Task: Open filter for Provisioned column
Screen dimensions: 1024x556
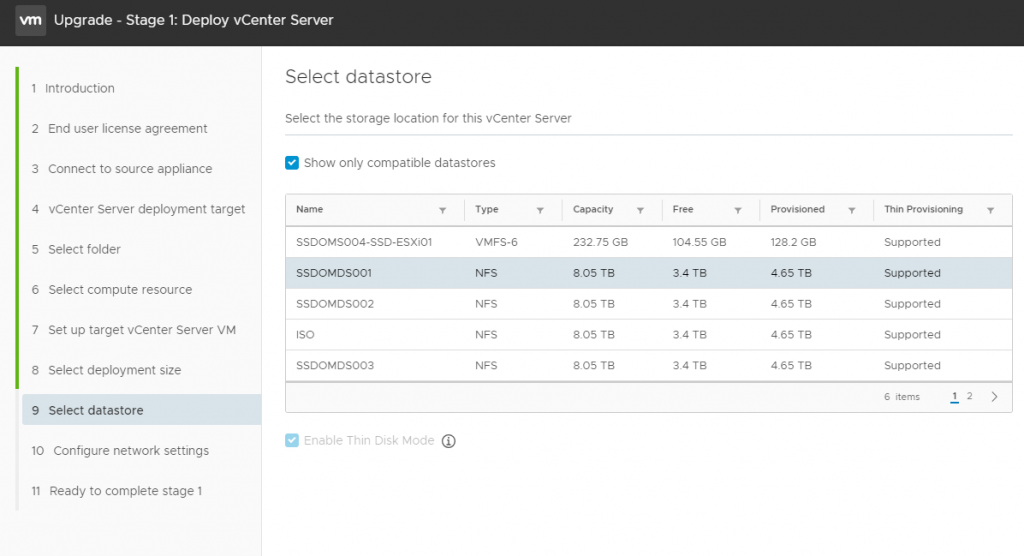Action: [x=852, y=210]
